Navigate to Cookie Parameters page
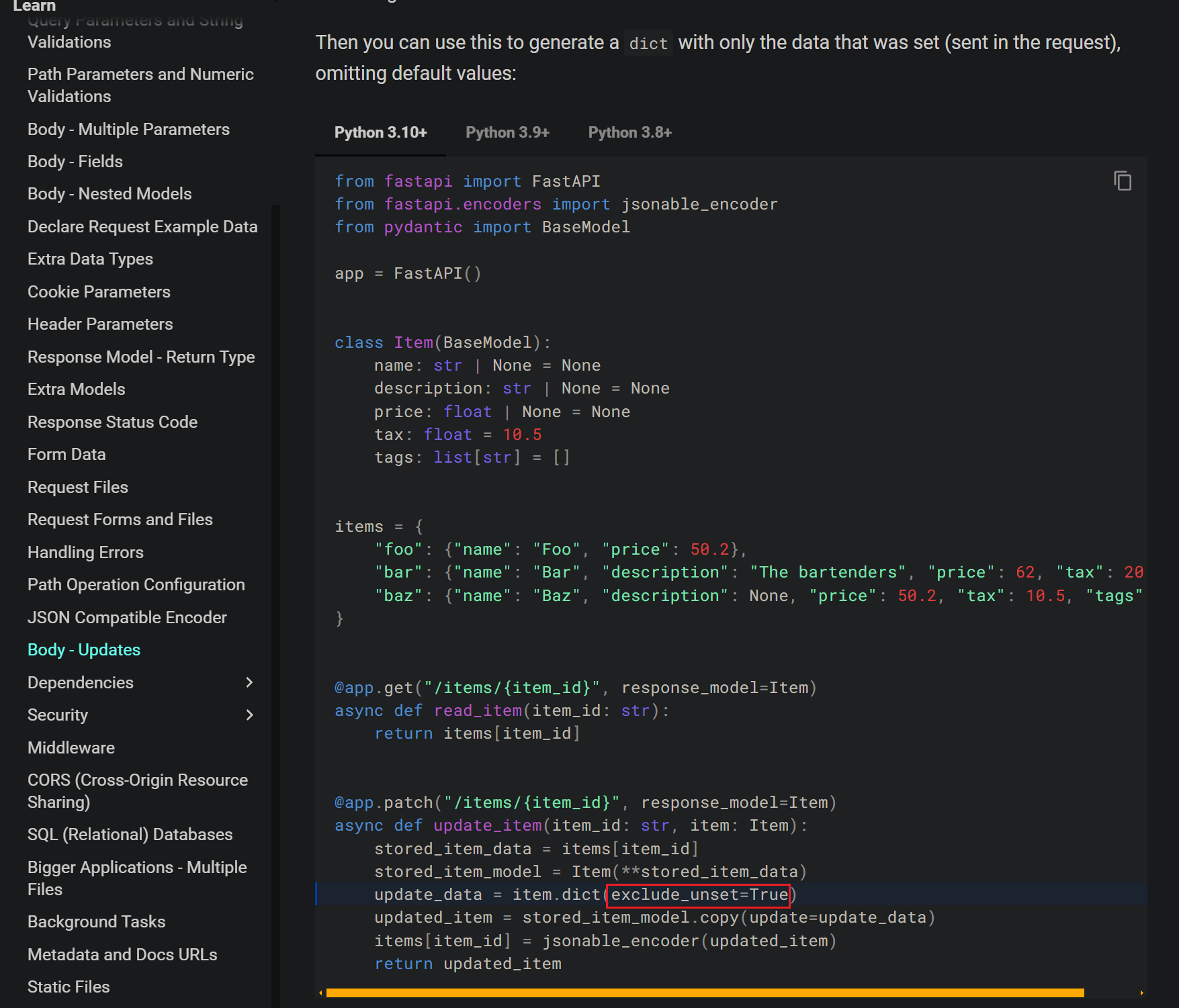The width and height of the screenshot is (1179, 1008). 99,292
